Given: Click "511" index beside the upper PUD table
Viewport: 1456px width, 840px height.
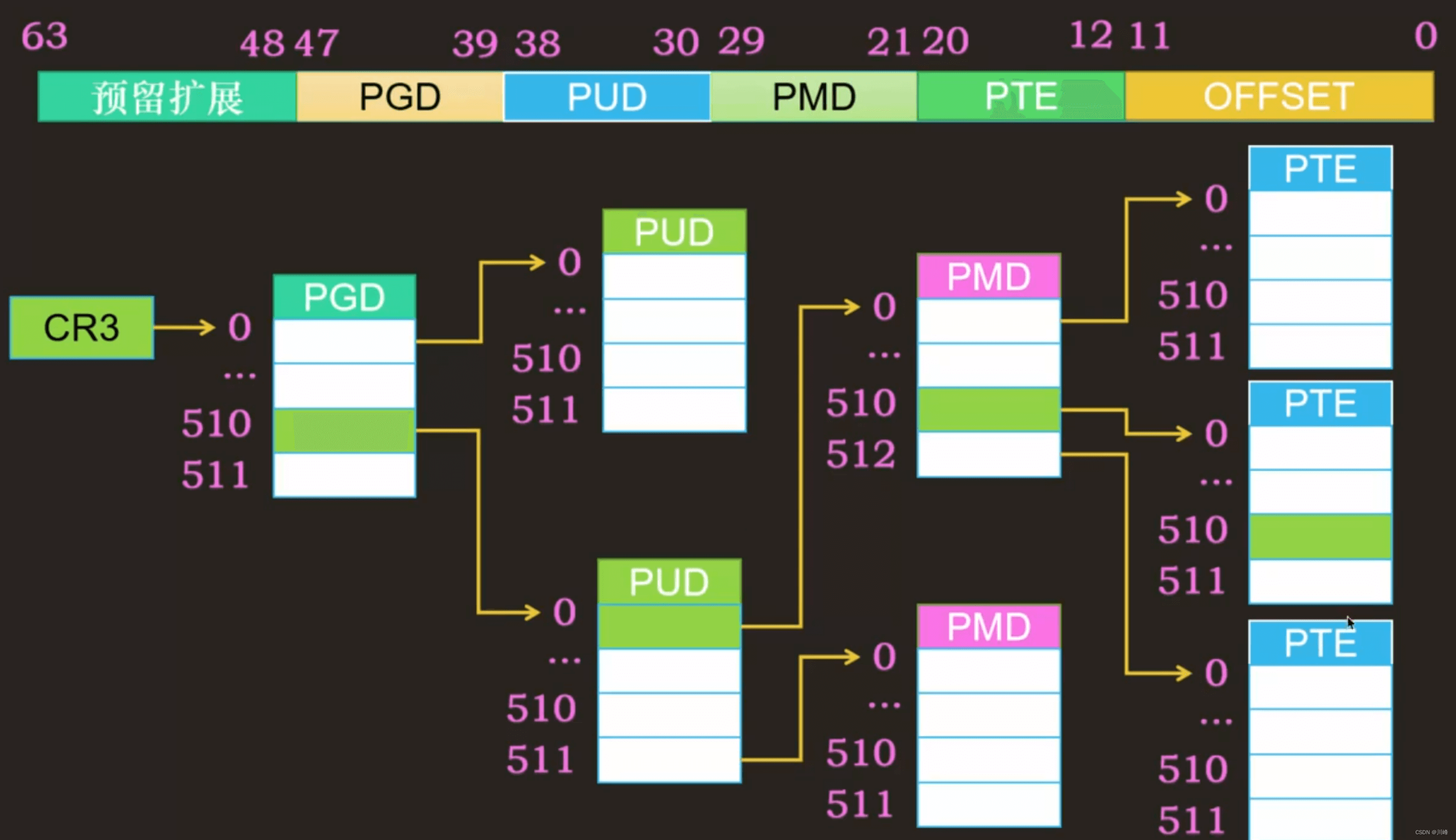Looking at the screenshot, I should (545, 410).
